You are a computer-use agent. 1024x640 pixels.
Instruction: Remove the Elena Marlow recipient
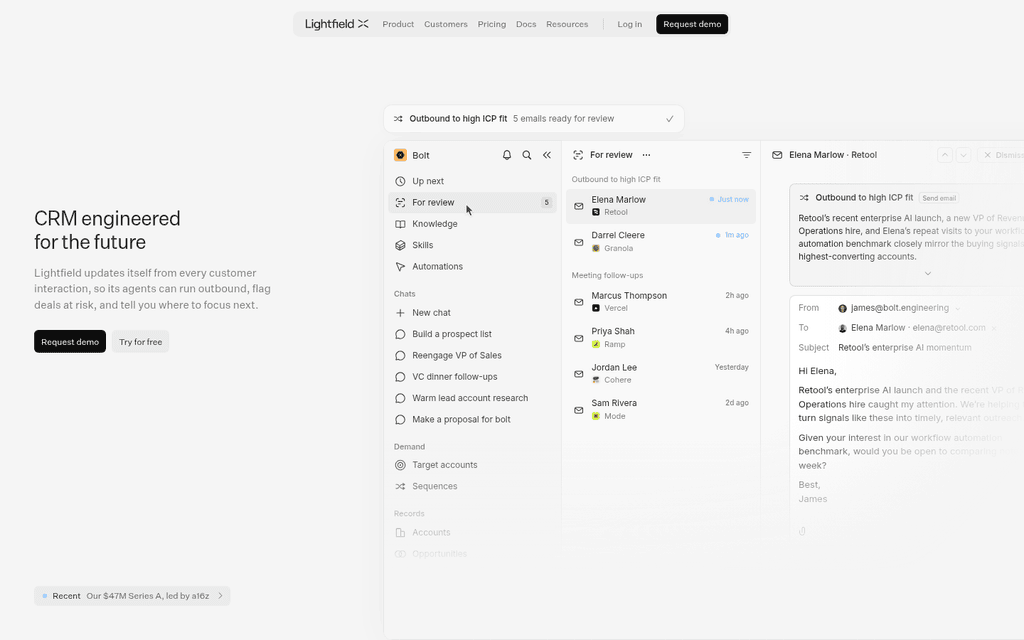[x=994, y=328]
